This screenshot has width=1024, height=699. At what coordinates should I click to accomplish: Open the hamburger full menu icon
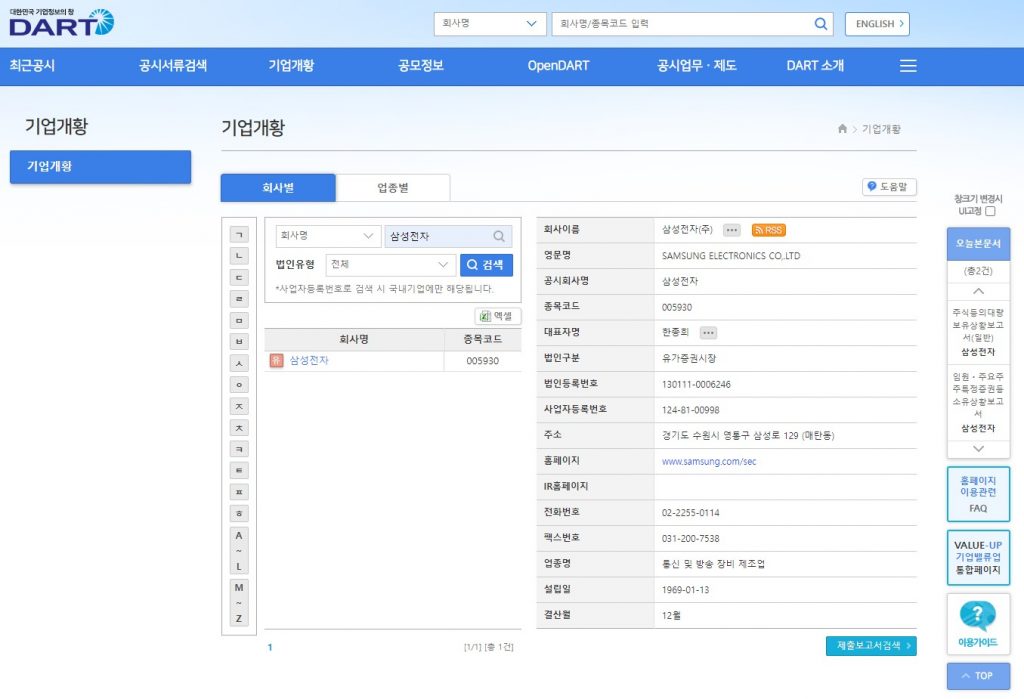(x=908, y=65)
